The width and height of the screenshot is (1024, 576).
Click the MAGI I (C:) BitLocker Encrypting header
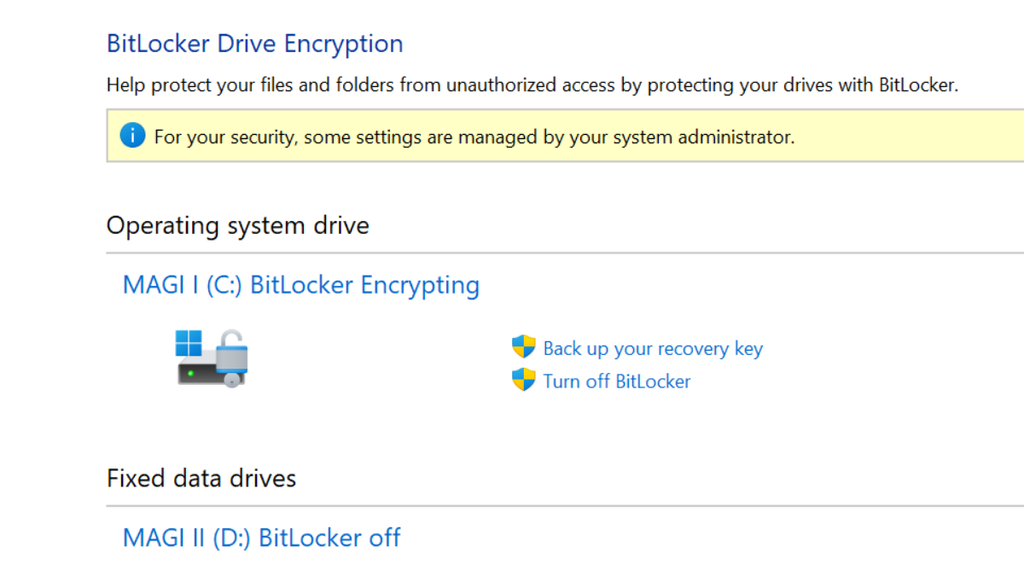click(x=300, y=285)
